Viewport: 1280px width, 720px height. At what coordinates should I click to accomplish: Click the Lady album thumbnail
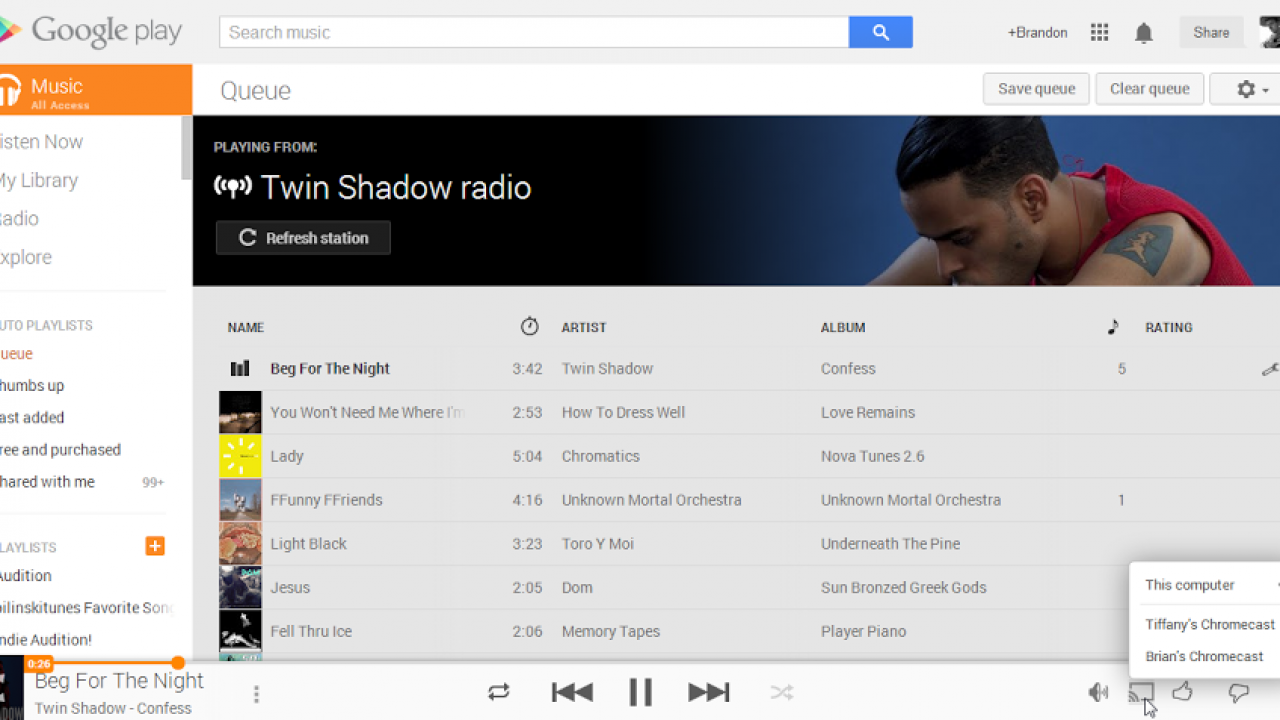[240, 456]
